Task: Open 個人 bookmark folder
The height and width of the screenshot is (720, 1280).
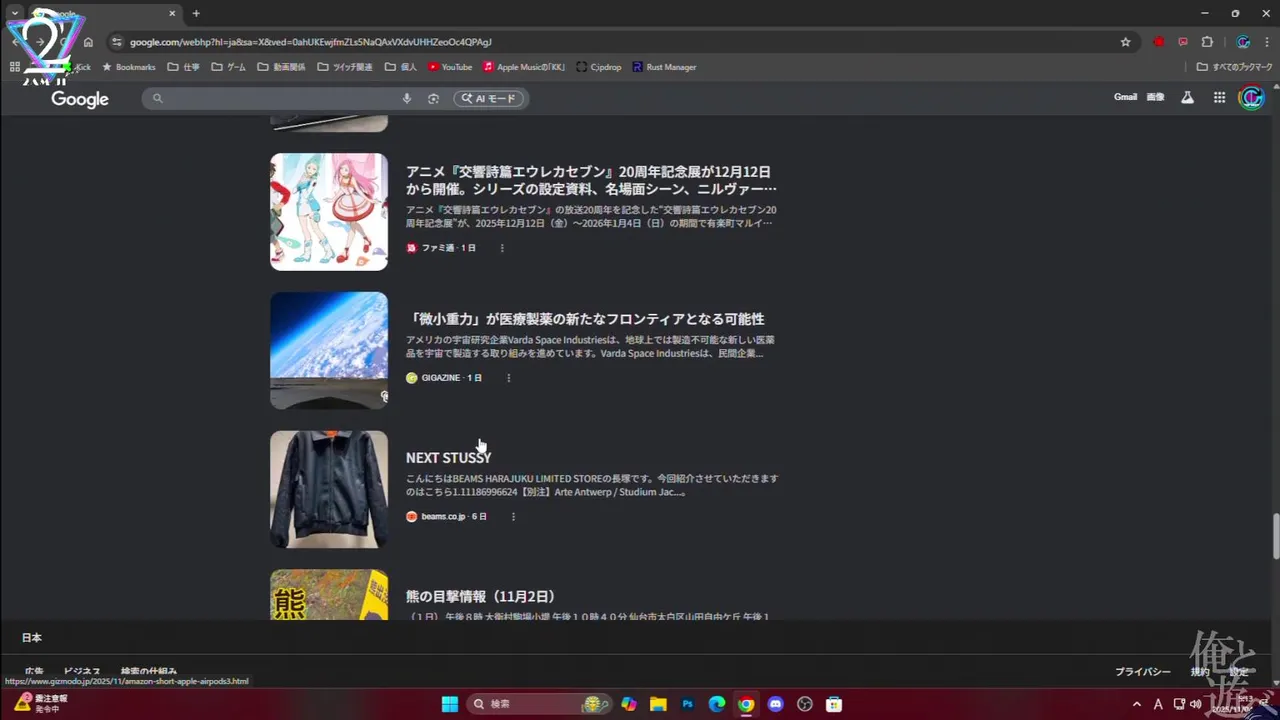Action: (401, 67)
